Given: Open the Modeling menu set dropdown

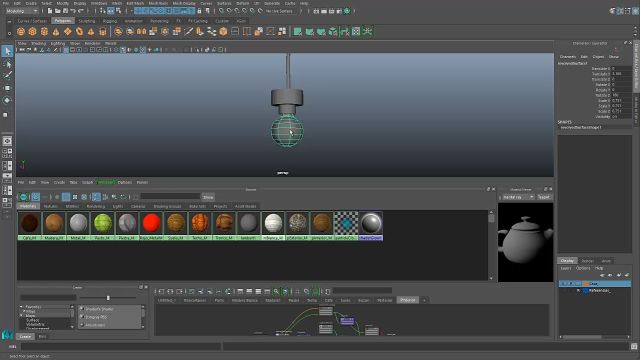Looking at the screenshot, I should coord(22,11).
